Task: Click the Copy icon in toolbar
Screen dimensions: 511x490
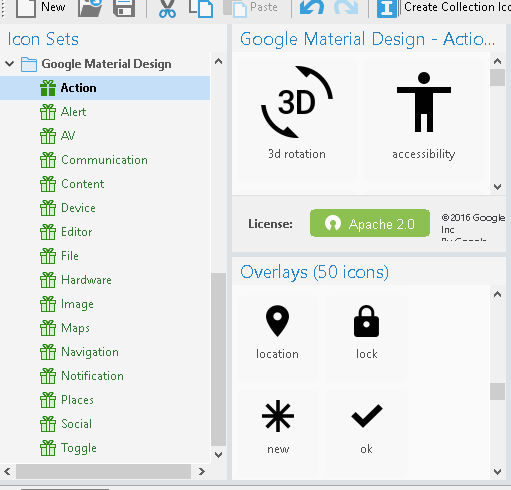Action: (201, 8)
